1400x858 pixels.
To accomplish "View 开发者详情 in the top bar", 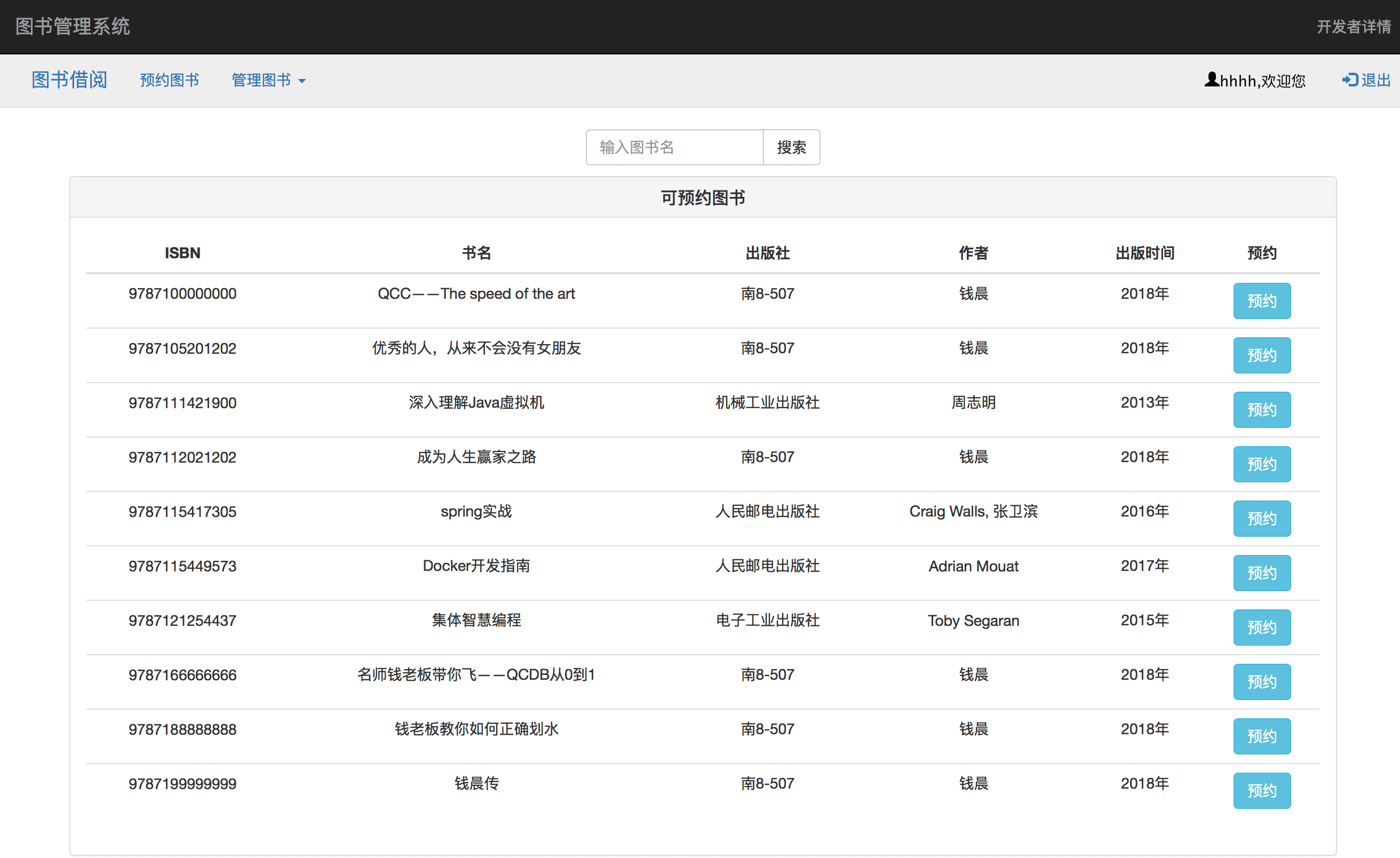I will coord(1354,26).
